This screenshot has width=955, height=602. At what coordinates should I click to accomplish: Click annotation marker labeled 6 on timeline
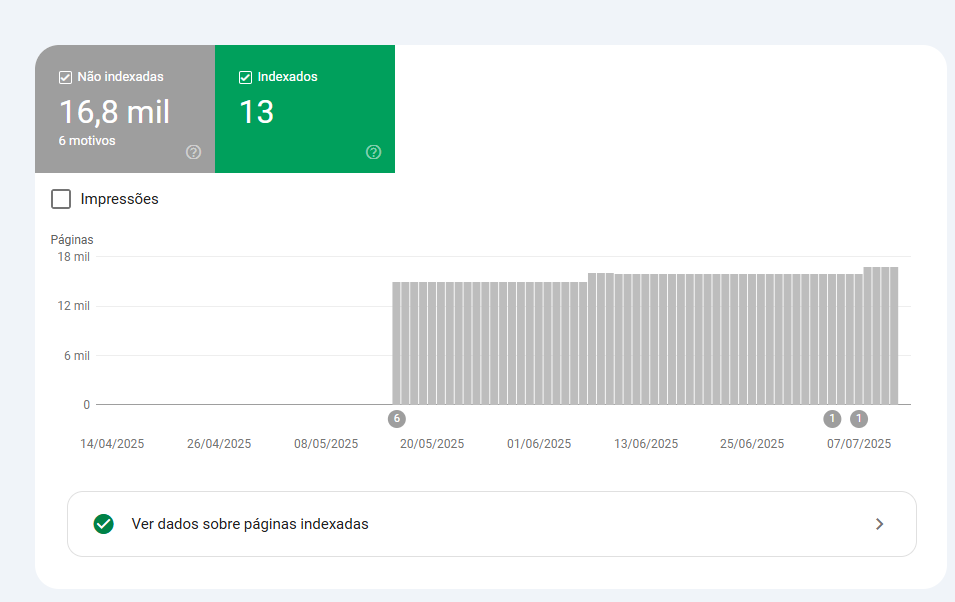(397, 418)
